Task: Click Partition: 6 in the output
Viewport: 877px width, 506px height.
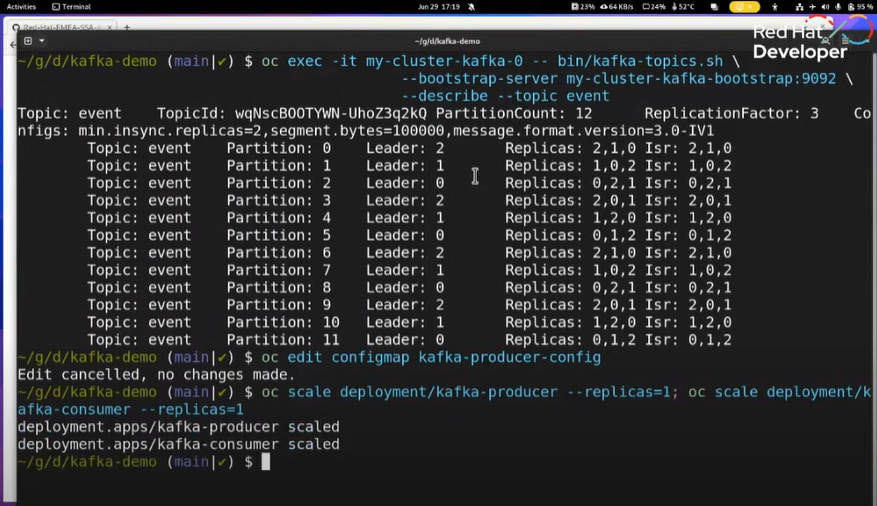Action: tap(279, 252)
